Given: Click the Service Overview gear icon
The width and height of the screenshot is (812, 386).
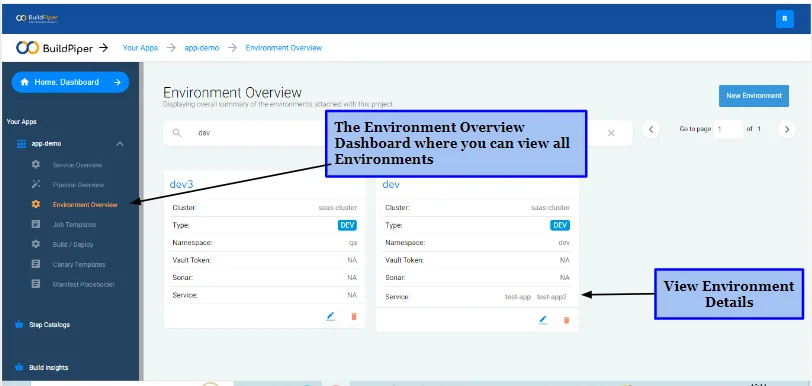Looking at the screenshot, I should coord(35,165).
